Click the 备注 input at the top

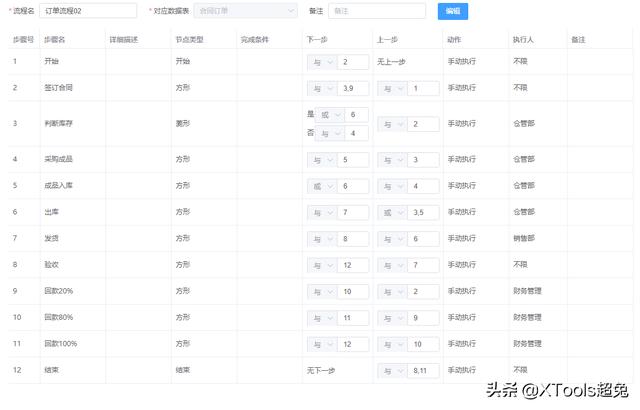coord(377,11)
